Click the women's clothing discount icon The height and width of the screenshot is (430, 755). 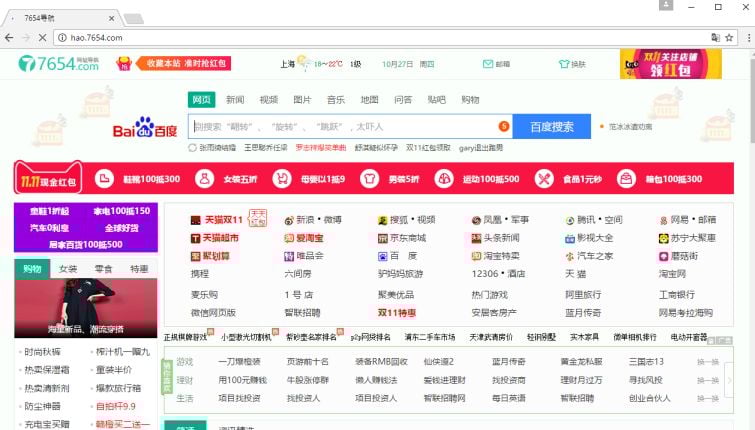(204, 179)
